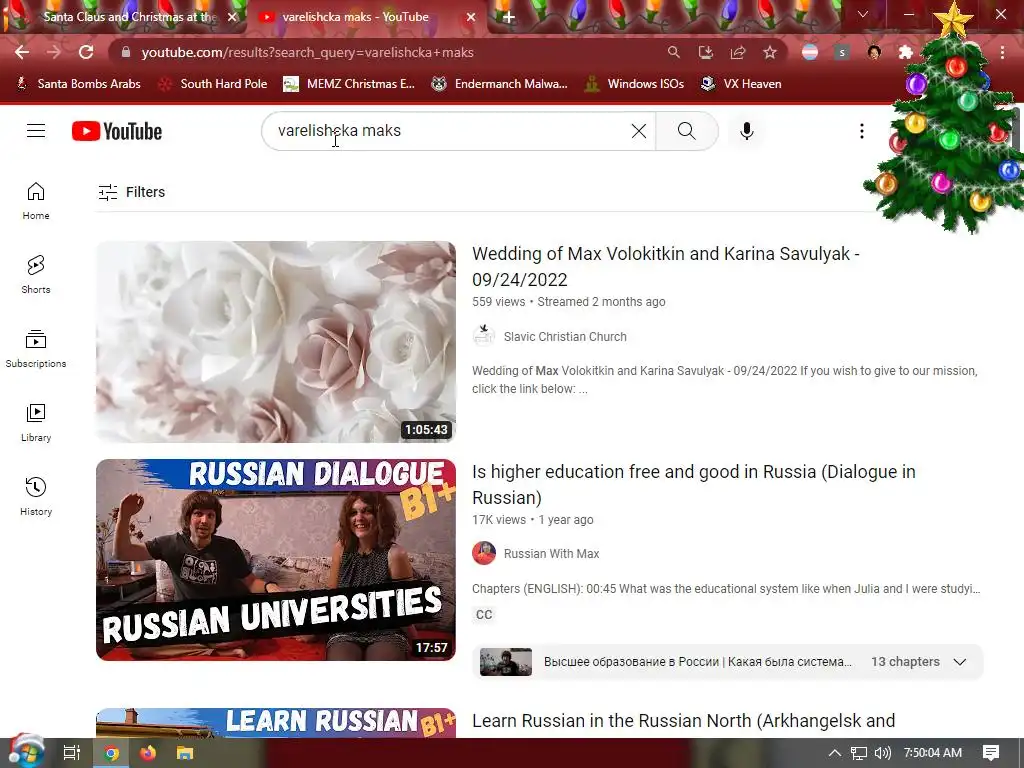Screen dimensions: 1024x768
Task: Open Wedding of Max Volokitkin video title
Action: pyautogui.click(x=665, y=266)
